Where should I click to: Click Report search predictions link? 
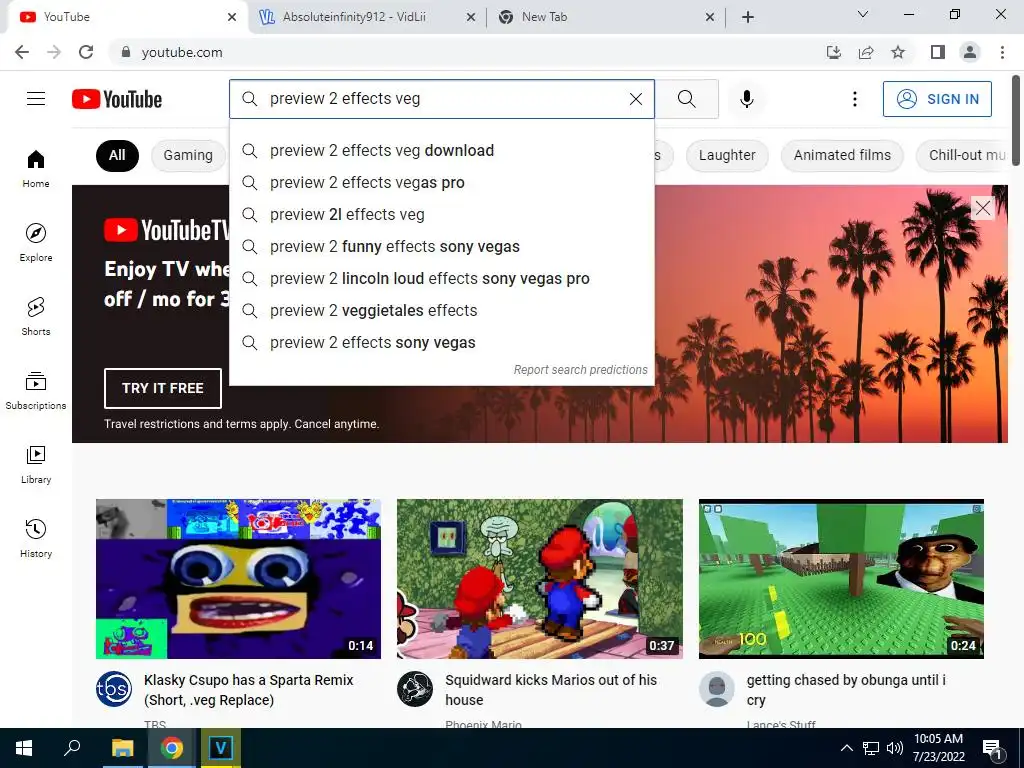581,370
